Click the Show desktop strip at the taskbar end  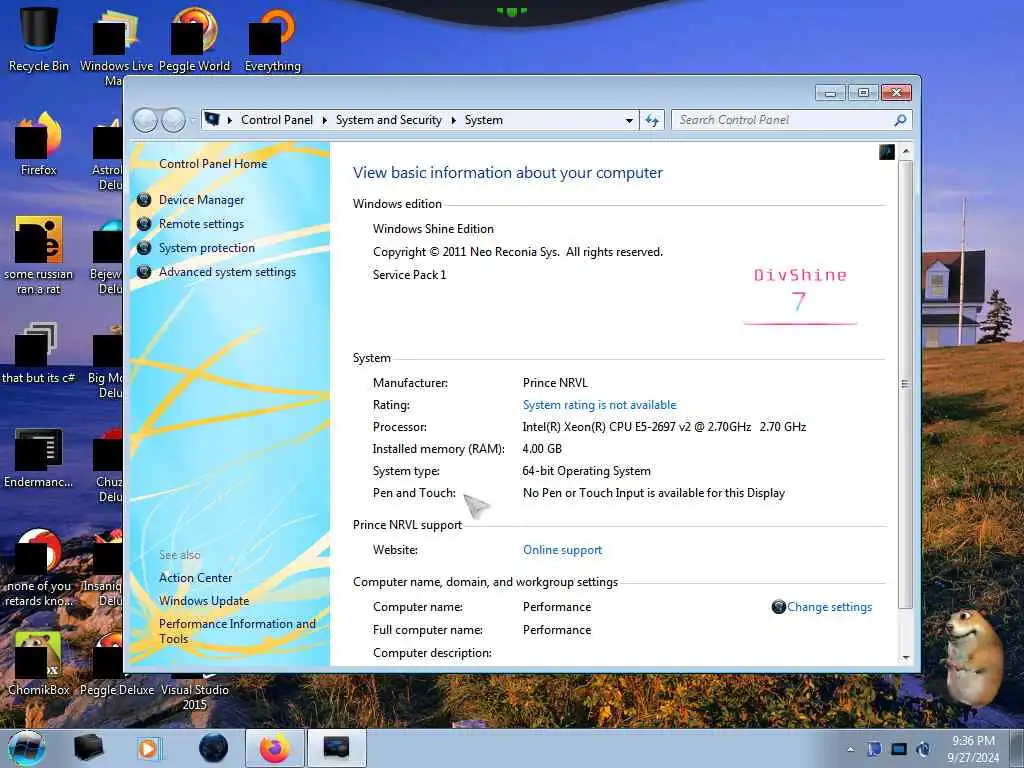click(1017, 748)
